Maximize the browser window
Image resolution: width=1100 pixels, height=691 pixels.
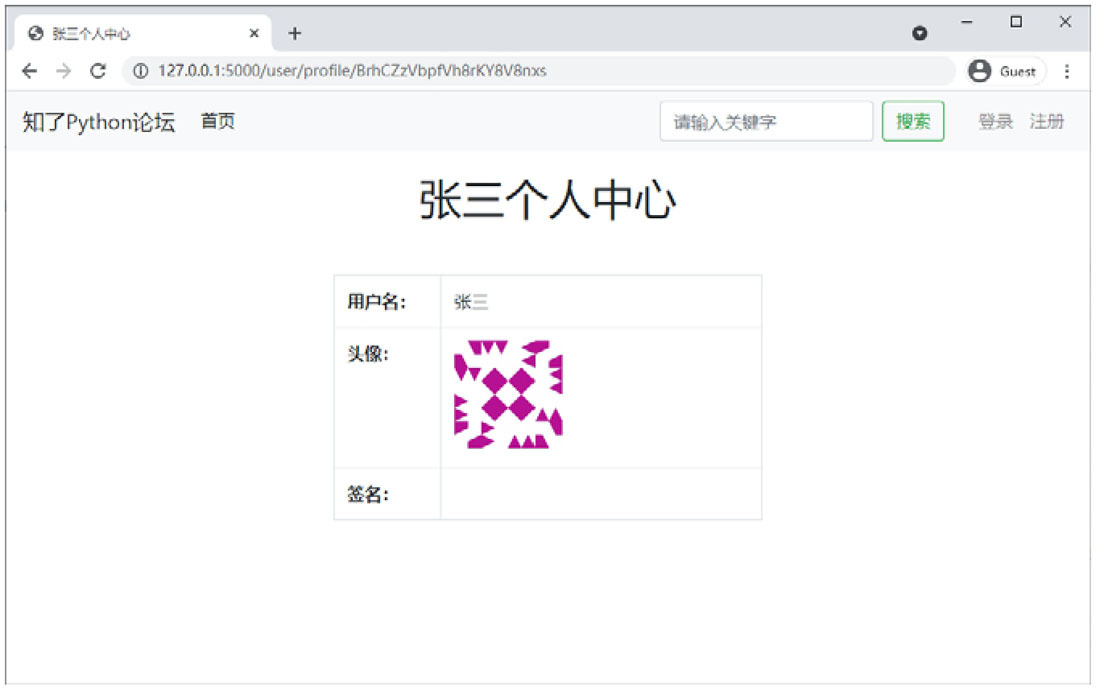pos(1016,22)
